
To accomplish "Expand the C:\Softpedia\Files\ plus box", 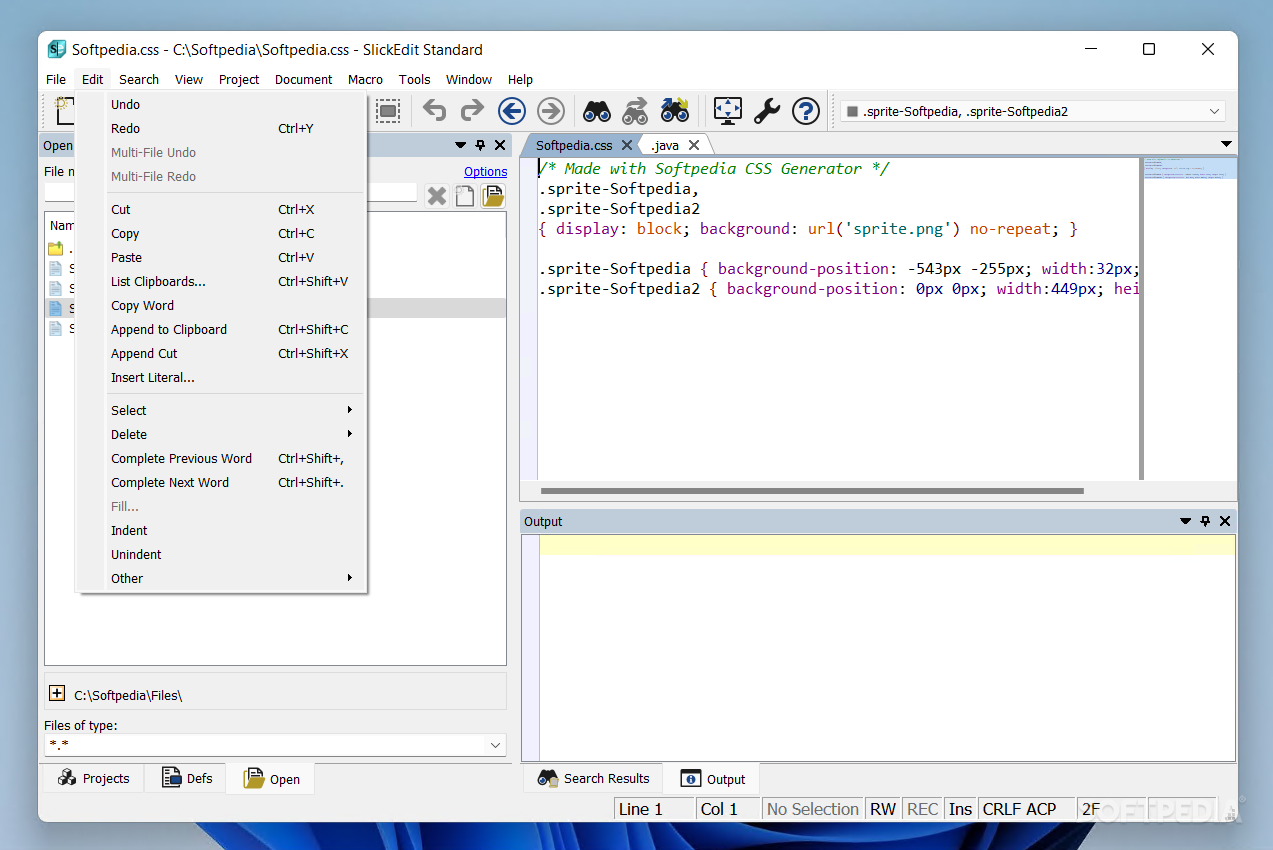I will point(57,693).
